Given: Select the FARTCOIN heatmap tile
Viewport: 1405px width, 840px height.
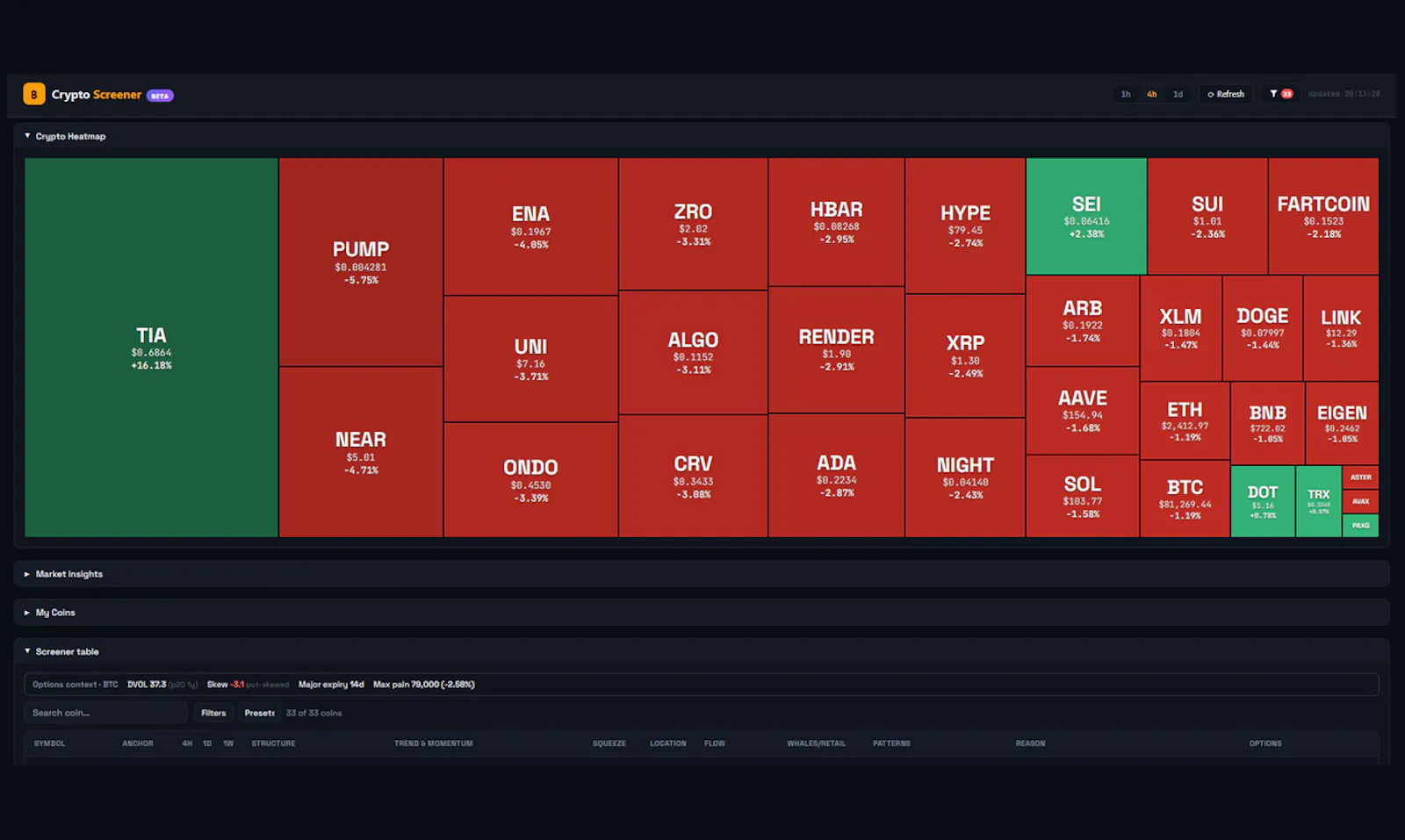Looking at the screenshot, I should [x=1323, y=216].
